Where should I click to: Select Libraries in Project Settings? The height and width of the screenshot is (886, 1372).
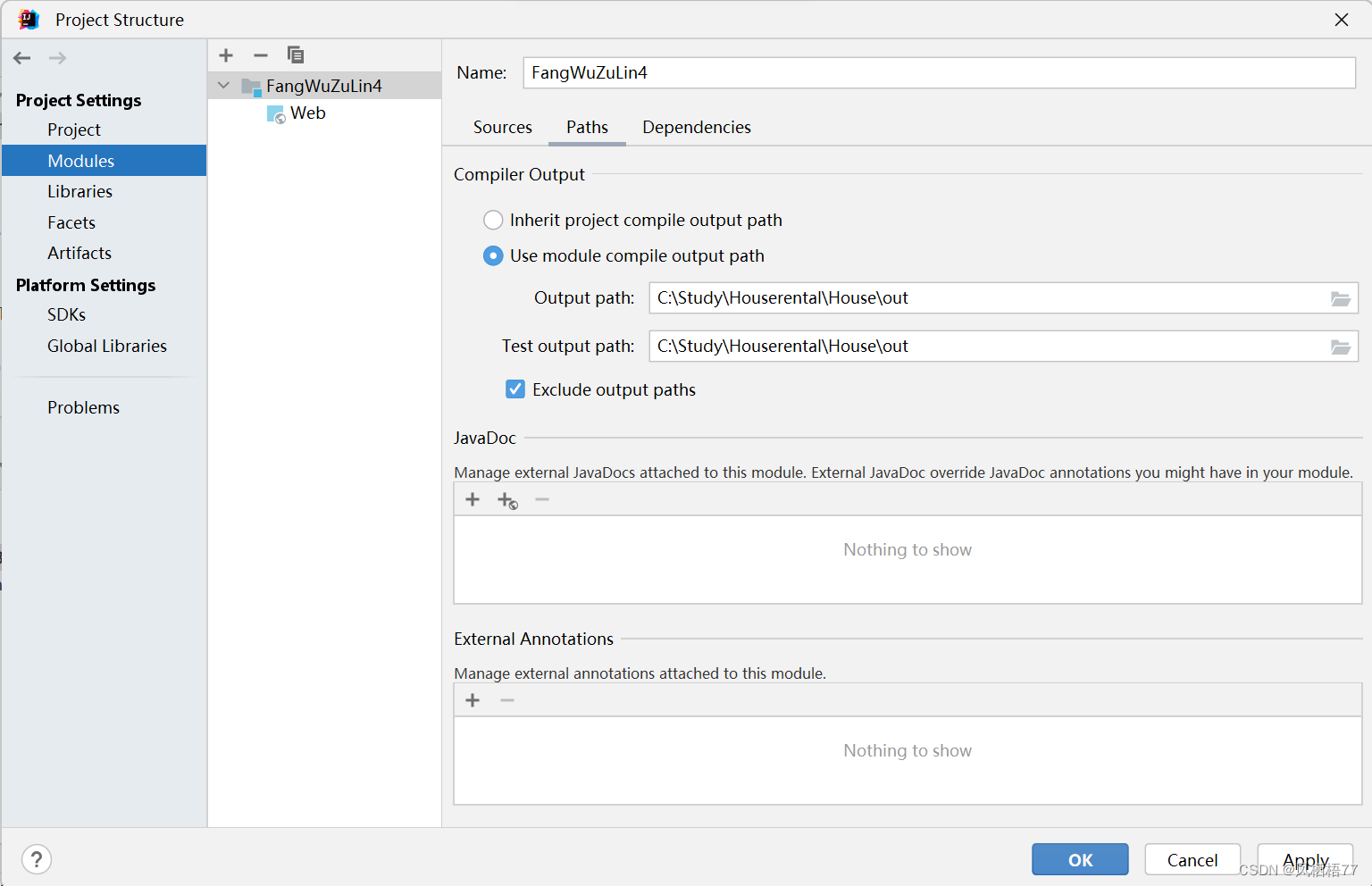point(79,191)
